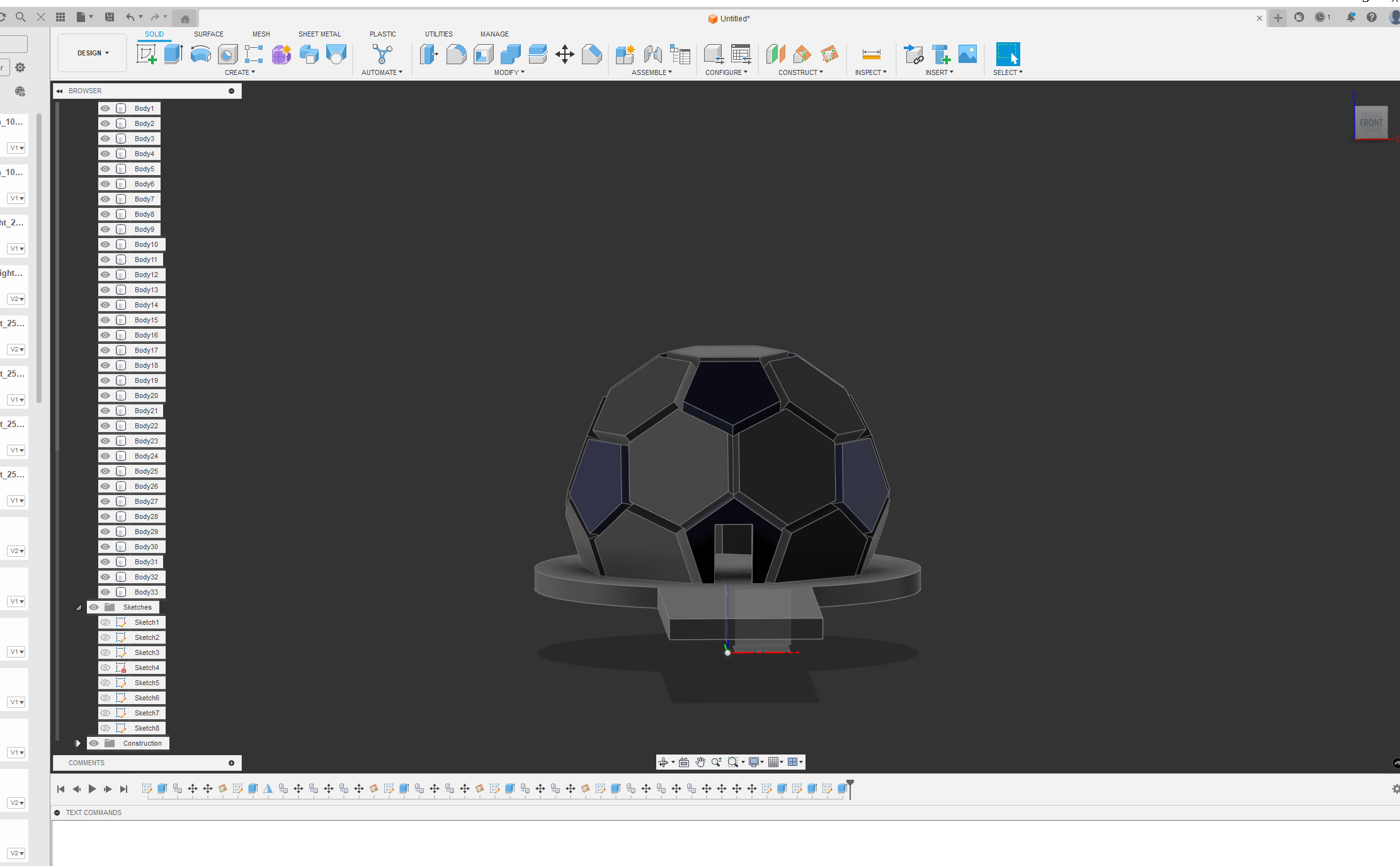The image size is (1400, 866).
Task: Click the Undo arrow
Action: [x=130, y=17]
